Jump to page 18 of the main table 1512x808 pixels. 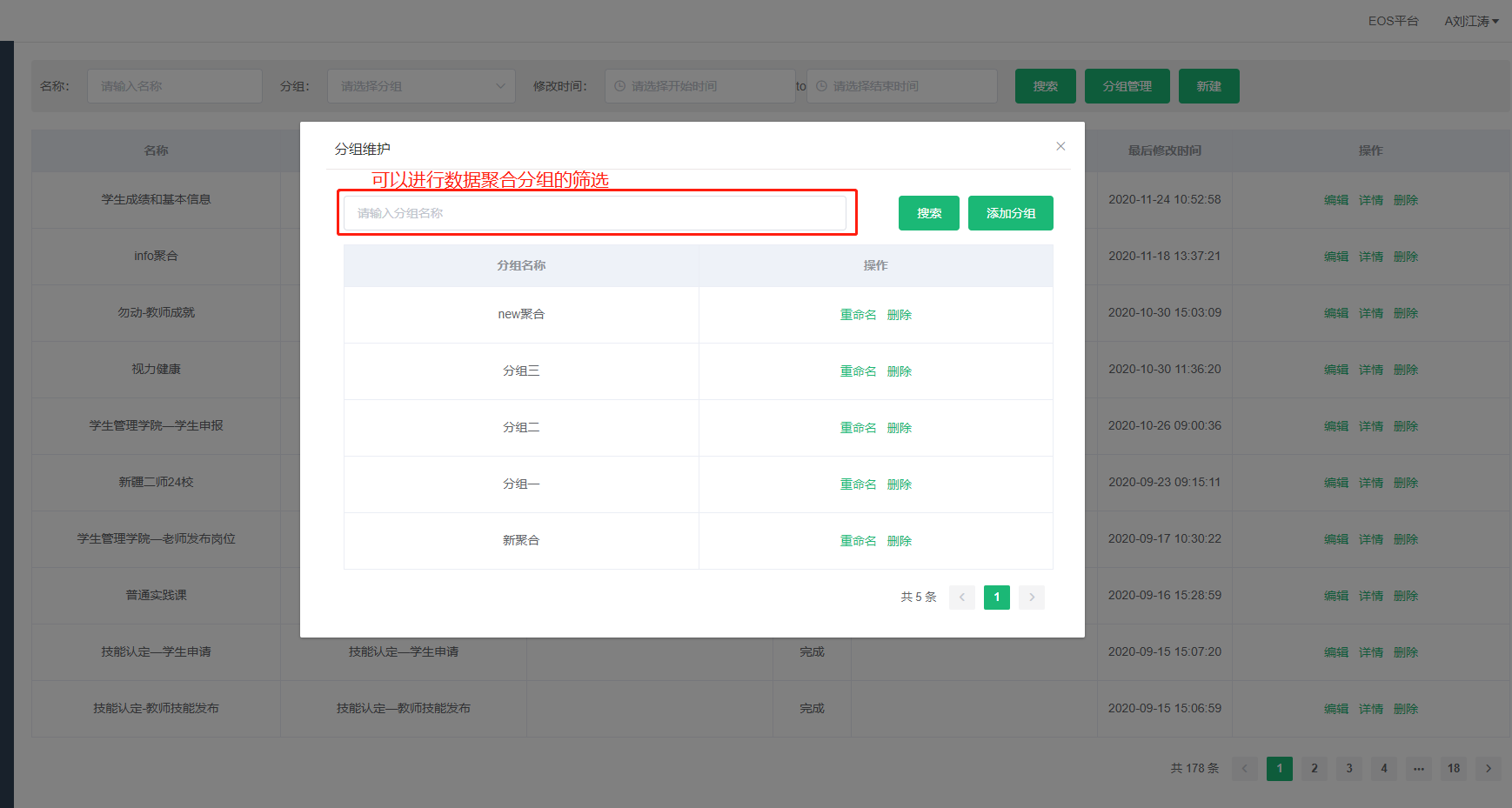[1454, 768]
